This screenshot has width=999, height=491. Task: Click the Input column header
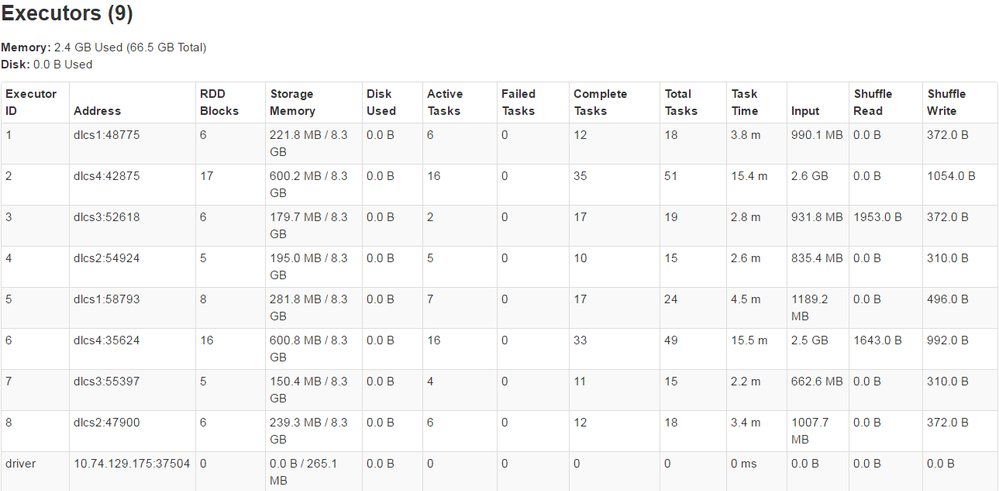click(x=805, y=111)
